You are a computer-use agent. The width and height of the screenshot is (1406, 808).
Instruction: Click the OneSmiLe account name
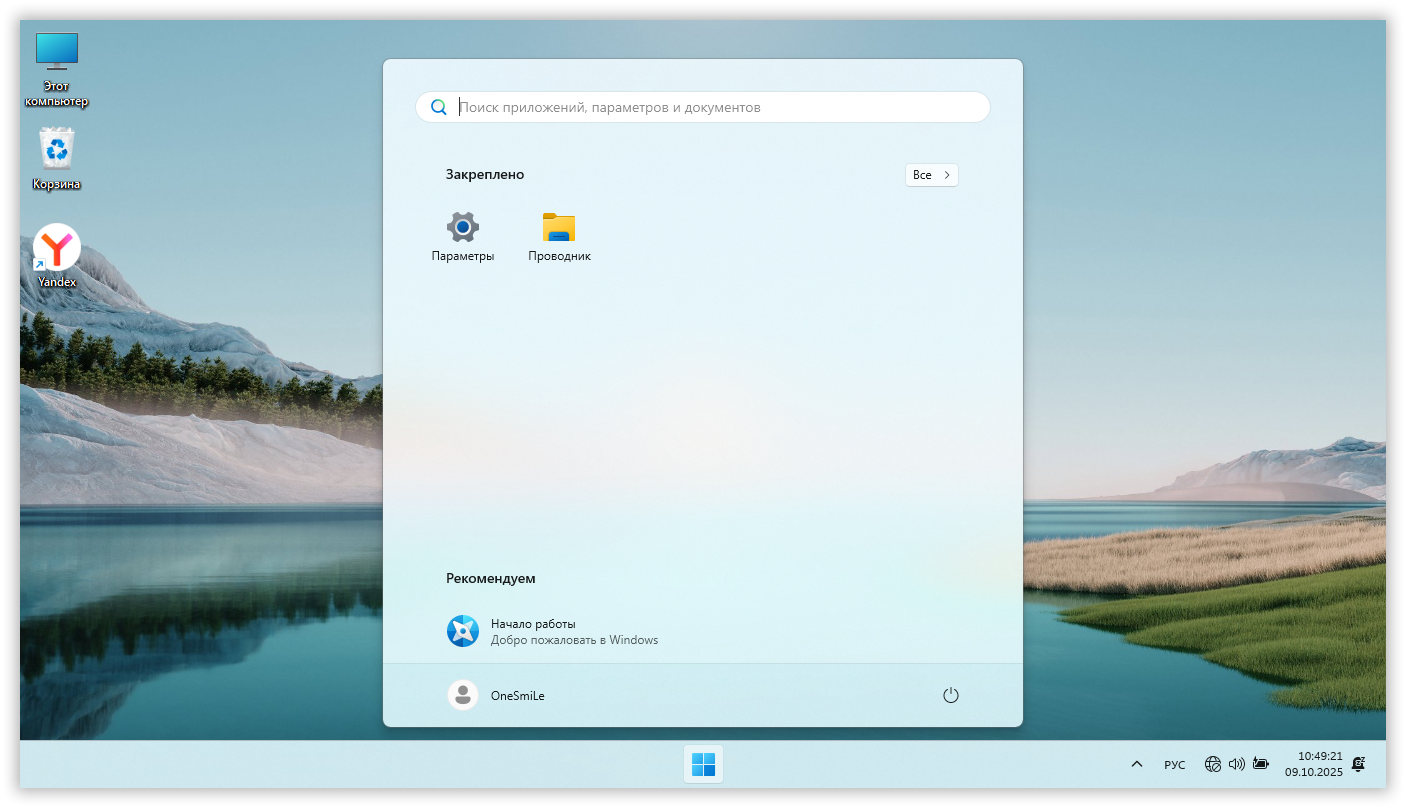pos(518,696)
